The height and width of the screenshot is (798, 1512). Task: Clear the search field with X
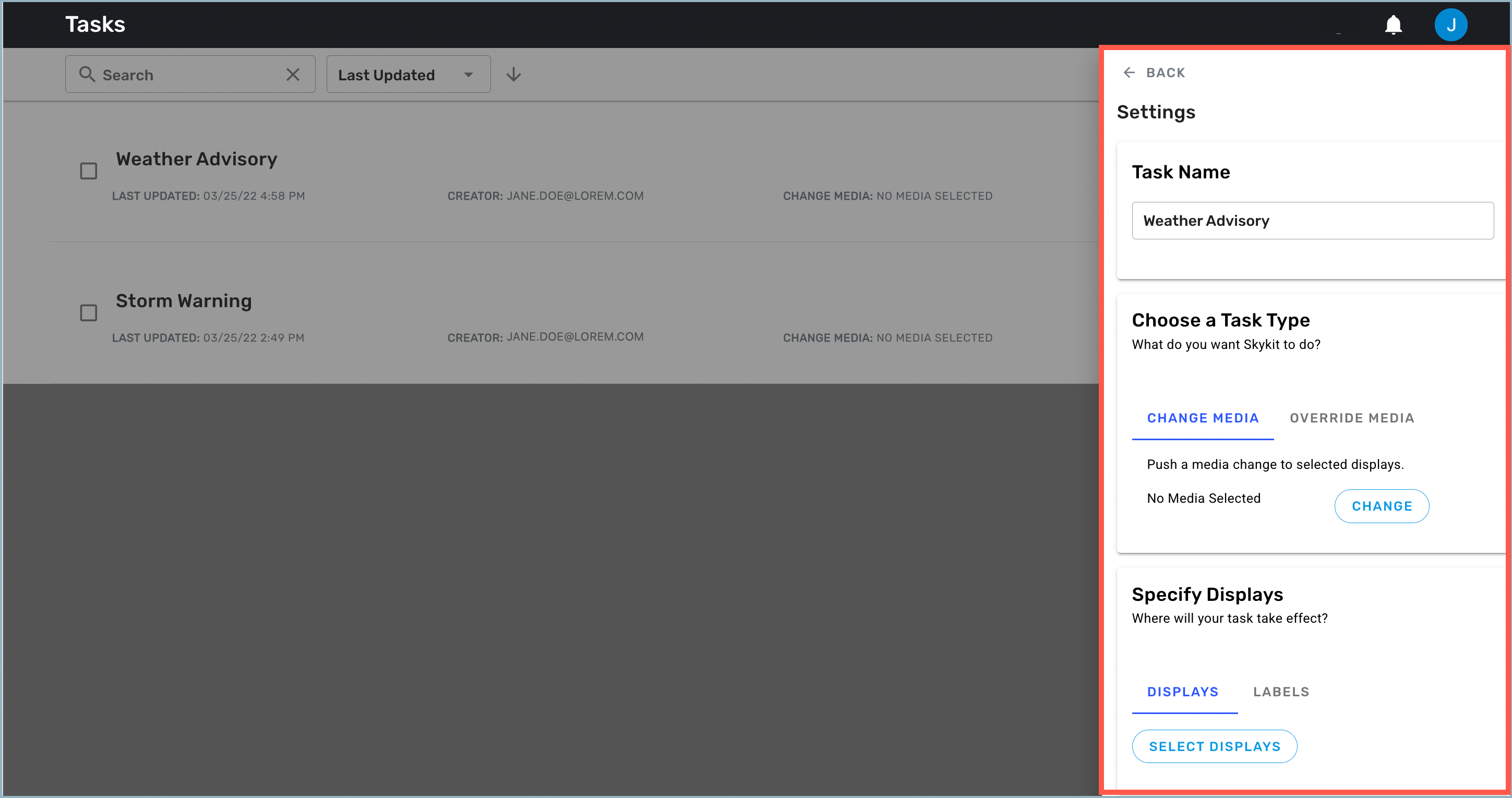(x=293, y=74)
